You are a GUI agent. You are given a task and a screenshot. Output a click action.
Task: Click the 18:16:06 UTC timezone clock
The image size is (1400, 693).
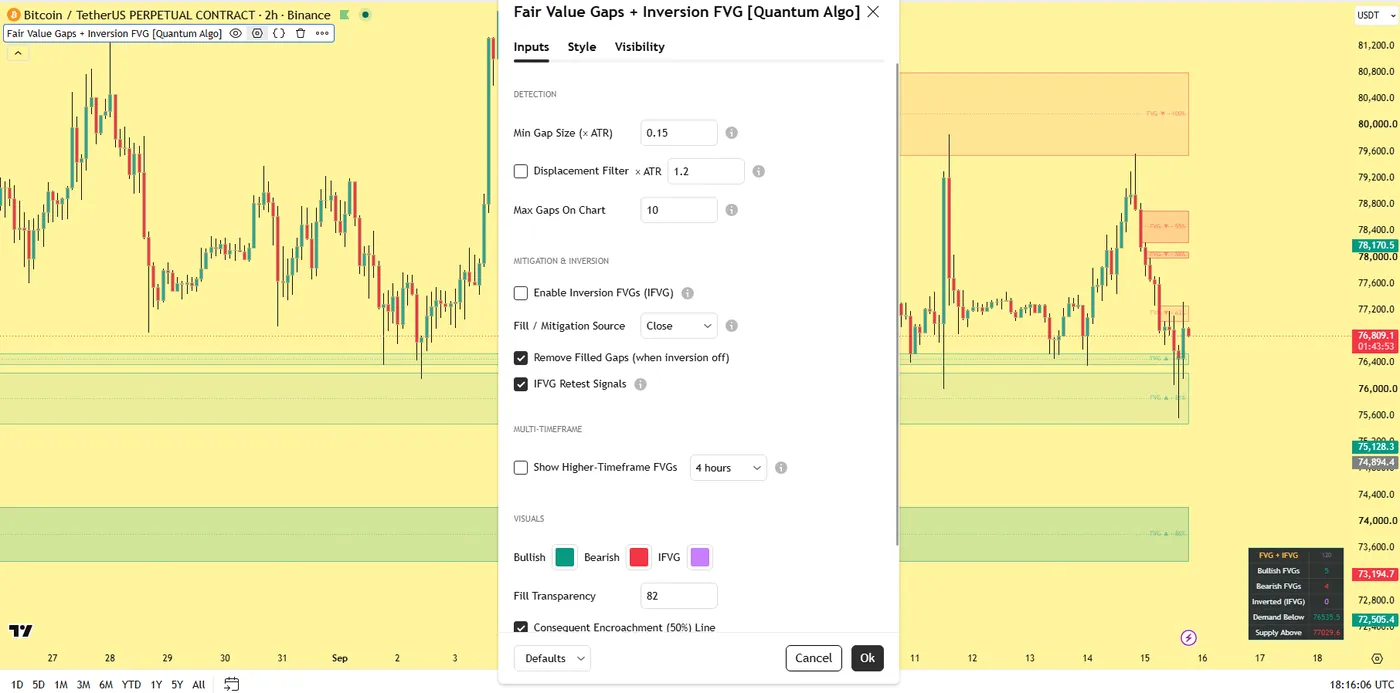pyautogui.click(x=1361, y=685)
